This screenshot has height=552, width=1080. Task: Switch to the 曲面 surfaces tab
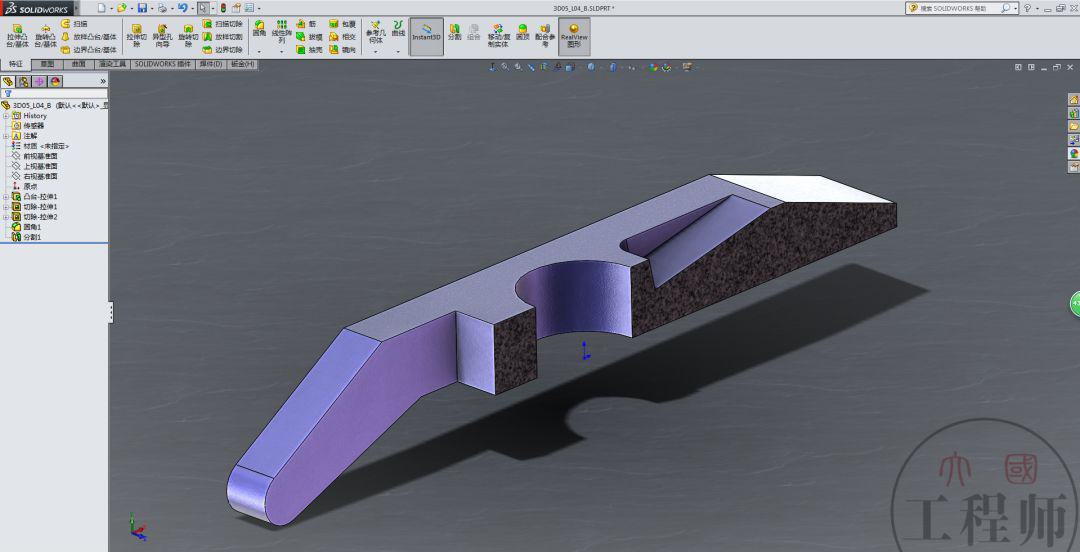tap(79, 64)
